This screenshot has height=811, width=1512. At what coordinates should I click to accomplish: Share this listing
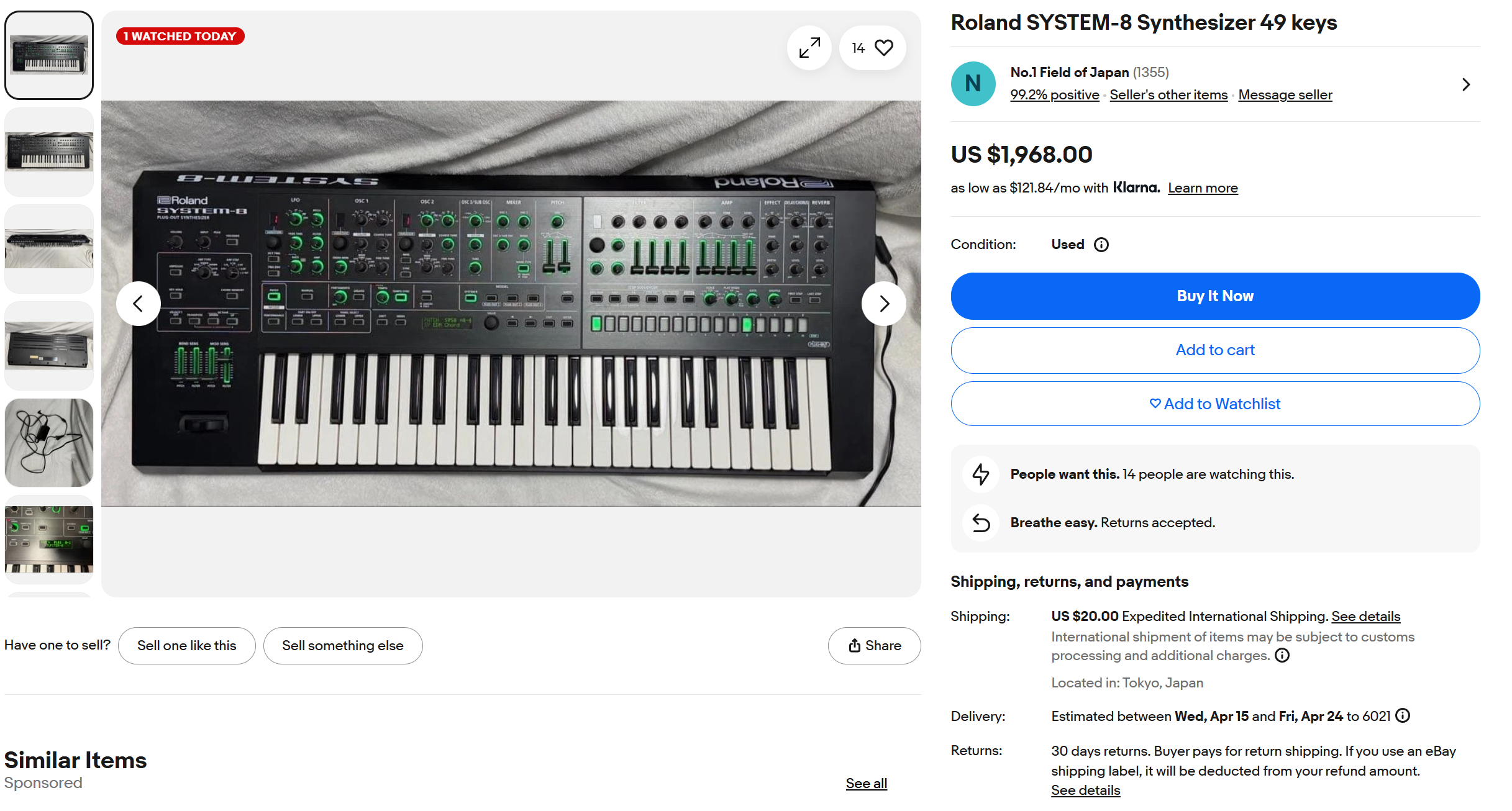[x=874, y=646]
